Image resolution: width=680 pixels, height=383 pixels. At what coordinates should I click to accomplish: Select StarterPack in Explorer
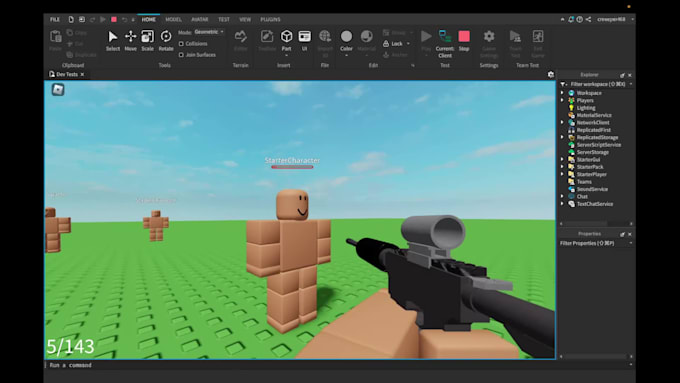click(590, 167)
